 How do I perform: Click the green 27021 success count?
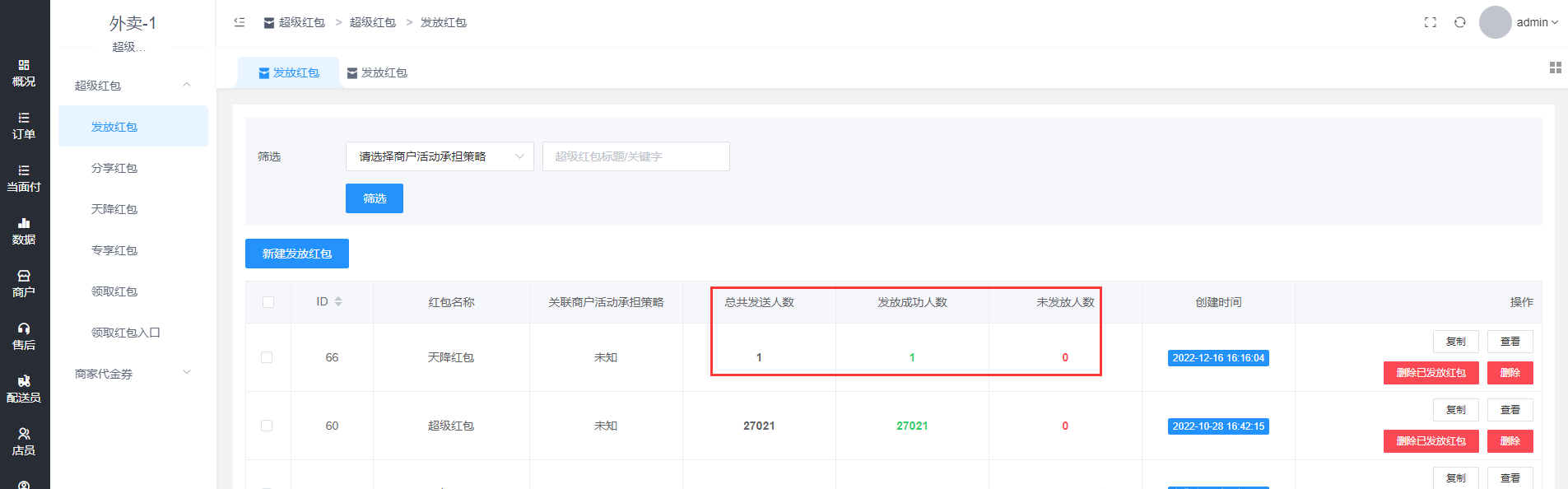point(912,426)
